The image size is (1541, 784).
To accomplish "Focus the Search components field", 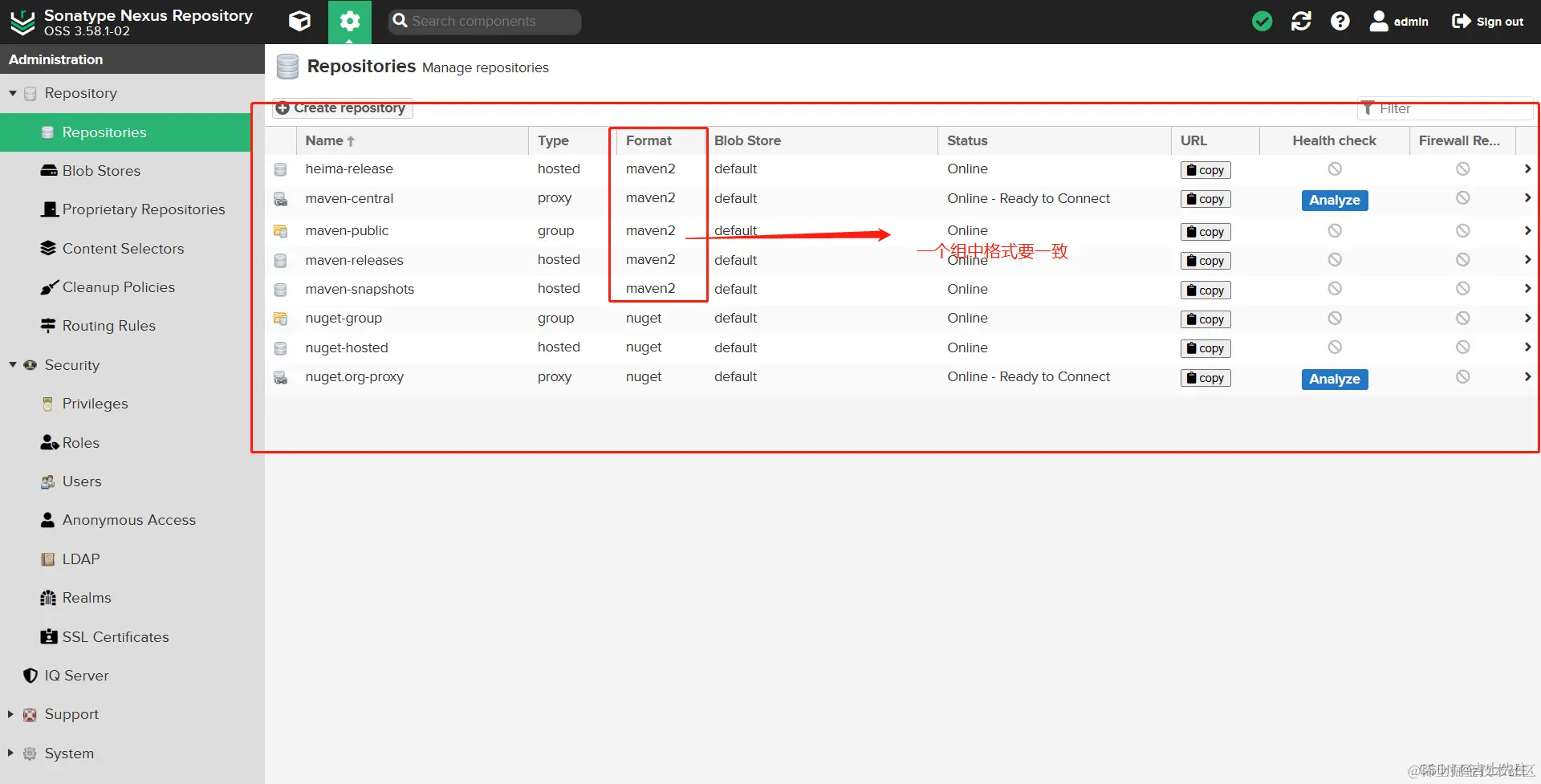I will (485, 22).
